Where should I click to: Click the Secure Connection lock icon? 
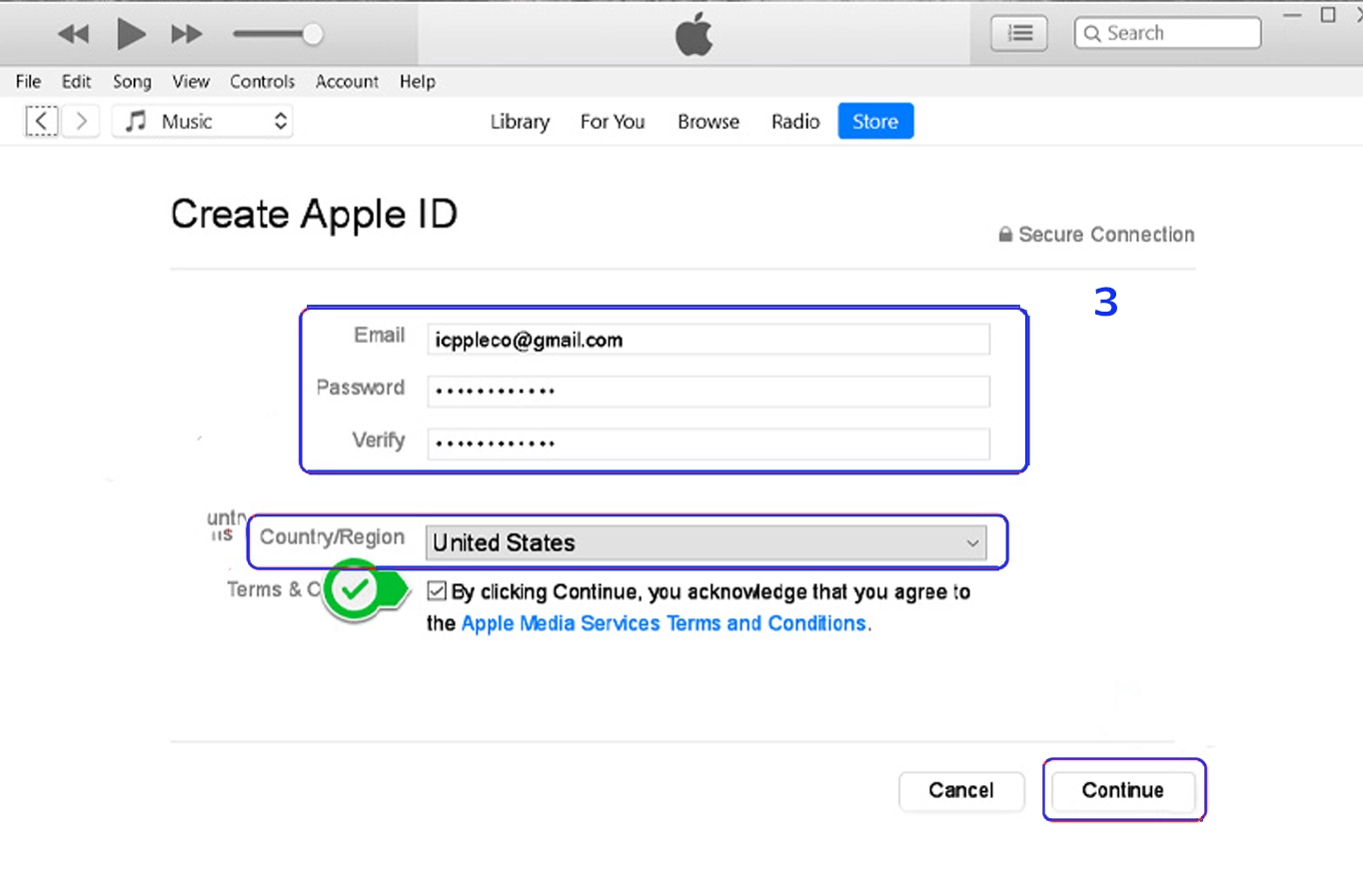(x=1005, y=234)
